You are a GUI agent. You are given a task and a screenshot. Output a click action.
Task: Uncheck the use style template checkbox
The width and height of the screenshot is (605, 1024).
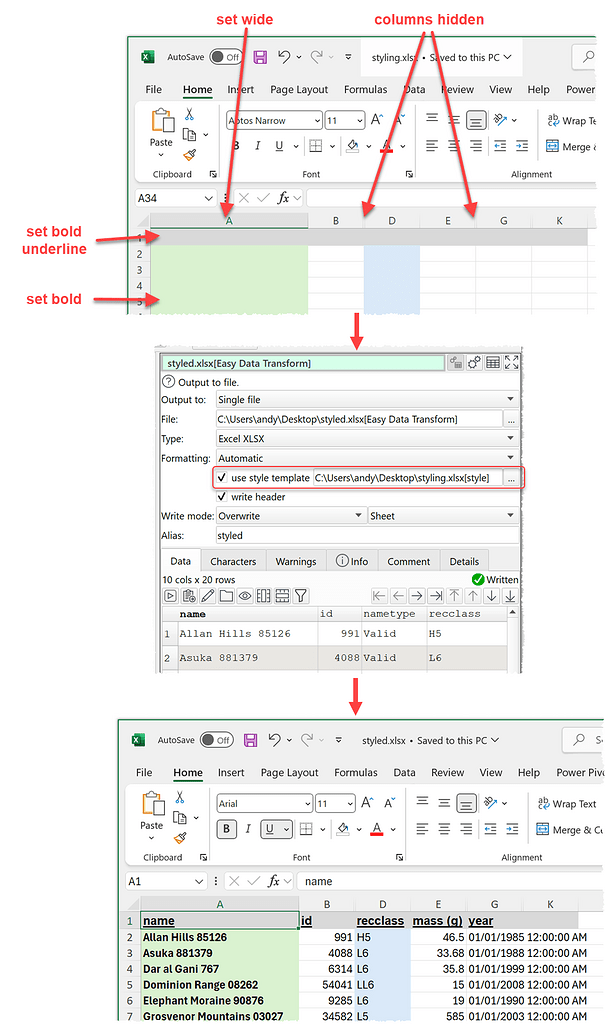pyautogui.click(x=222, y=477)
